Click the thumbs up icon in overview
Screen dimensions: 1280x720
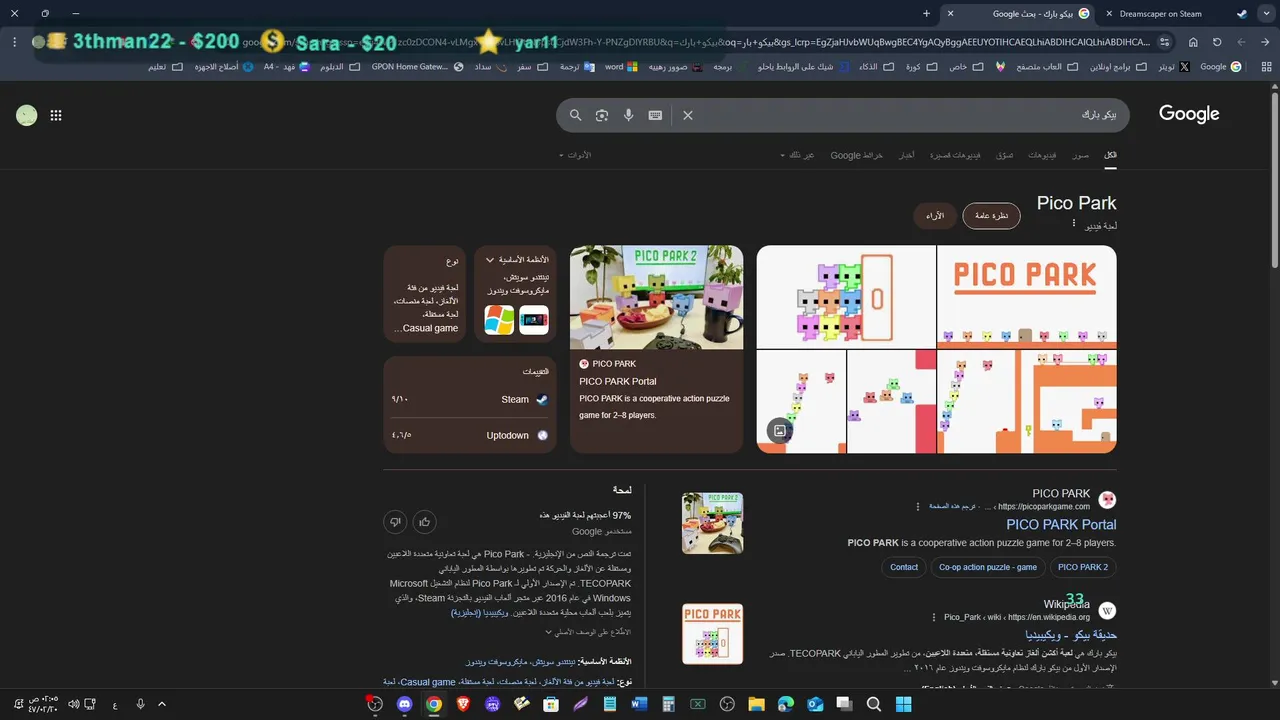tap(424, 521)
